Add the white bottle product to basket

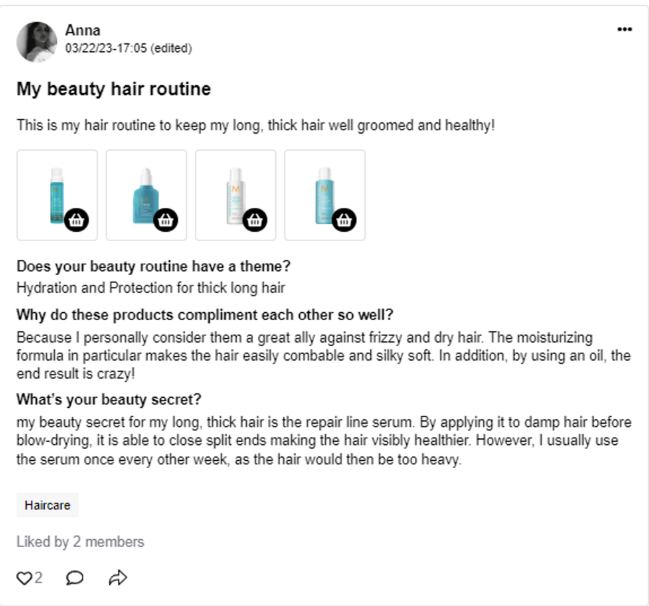coord(256,220)
